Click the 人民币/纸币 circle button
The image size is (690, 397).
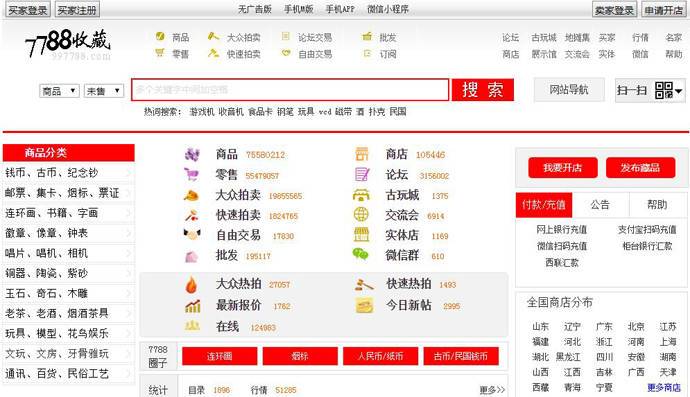click(x=381, y=356)
